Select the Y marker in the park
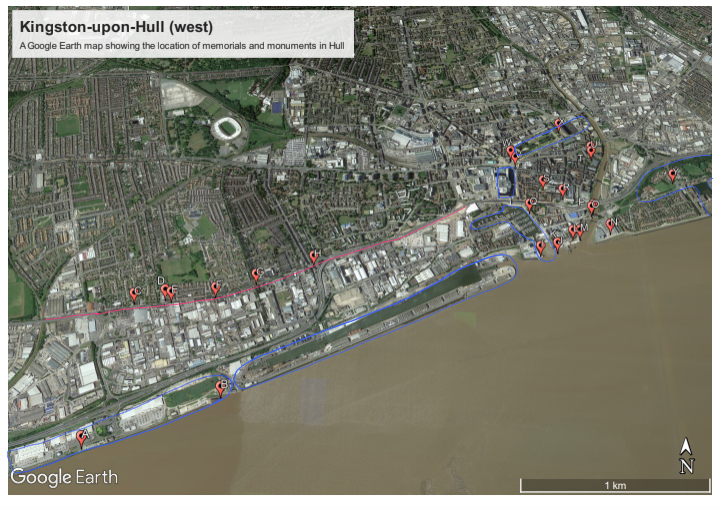This screenshot has height=508, width=720. pos(673,175)
